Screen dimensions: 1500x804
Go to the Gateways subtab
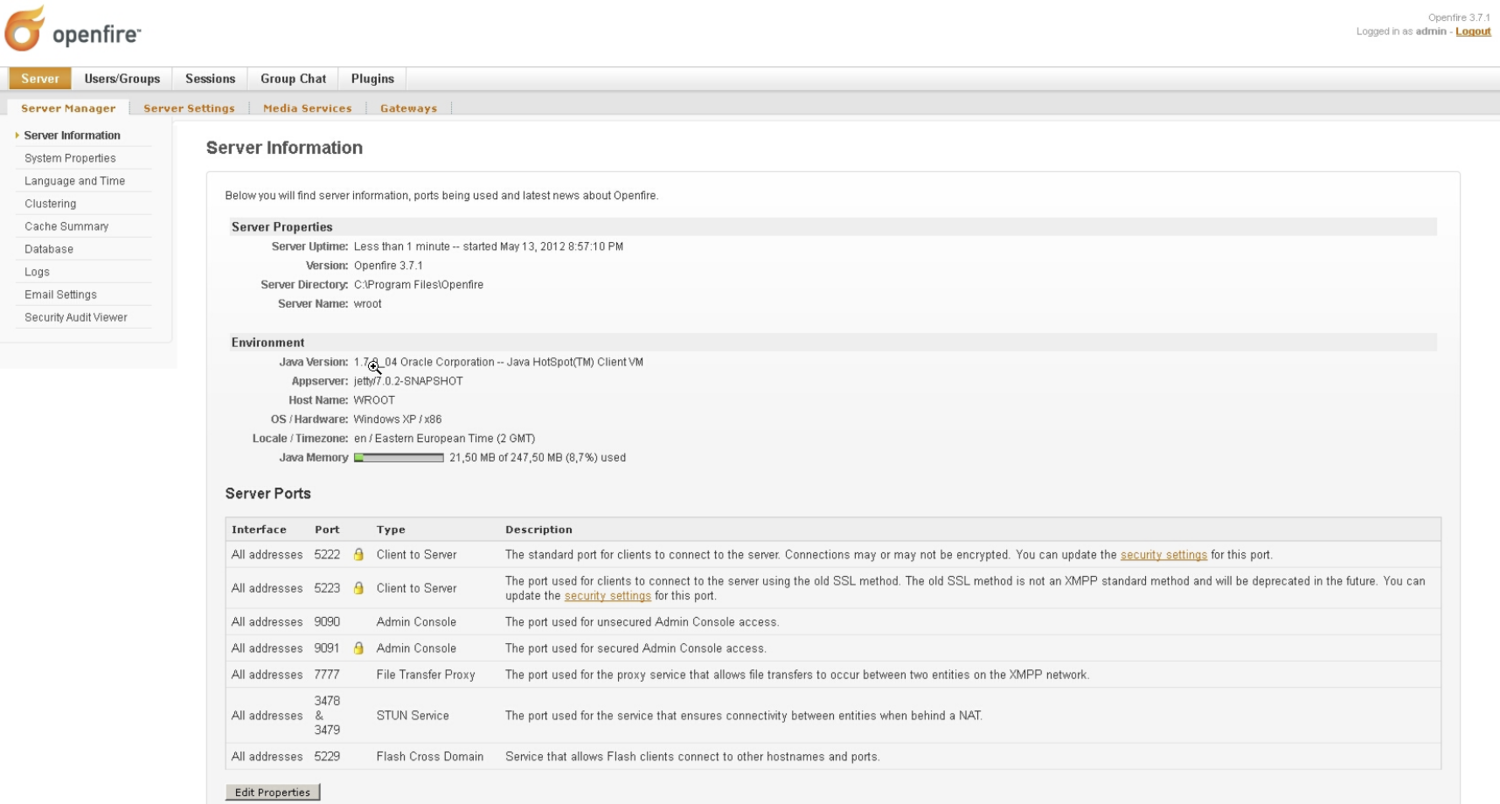408,108
